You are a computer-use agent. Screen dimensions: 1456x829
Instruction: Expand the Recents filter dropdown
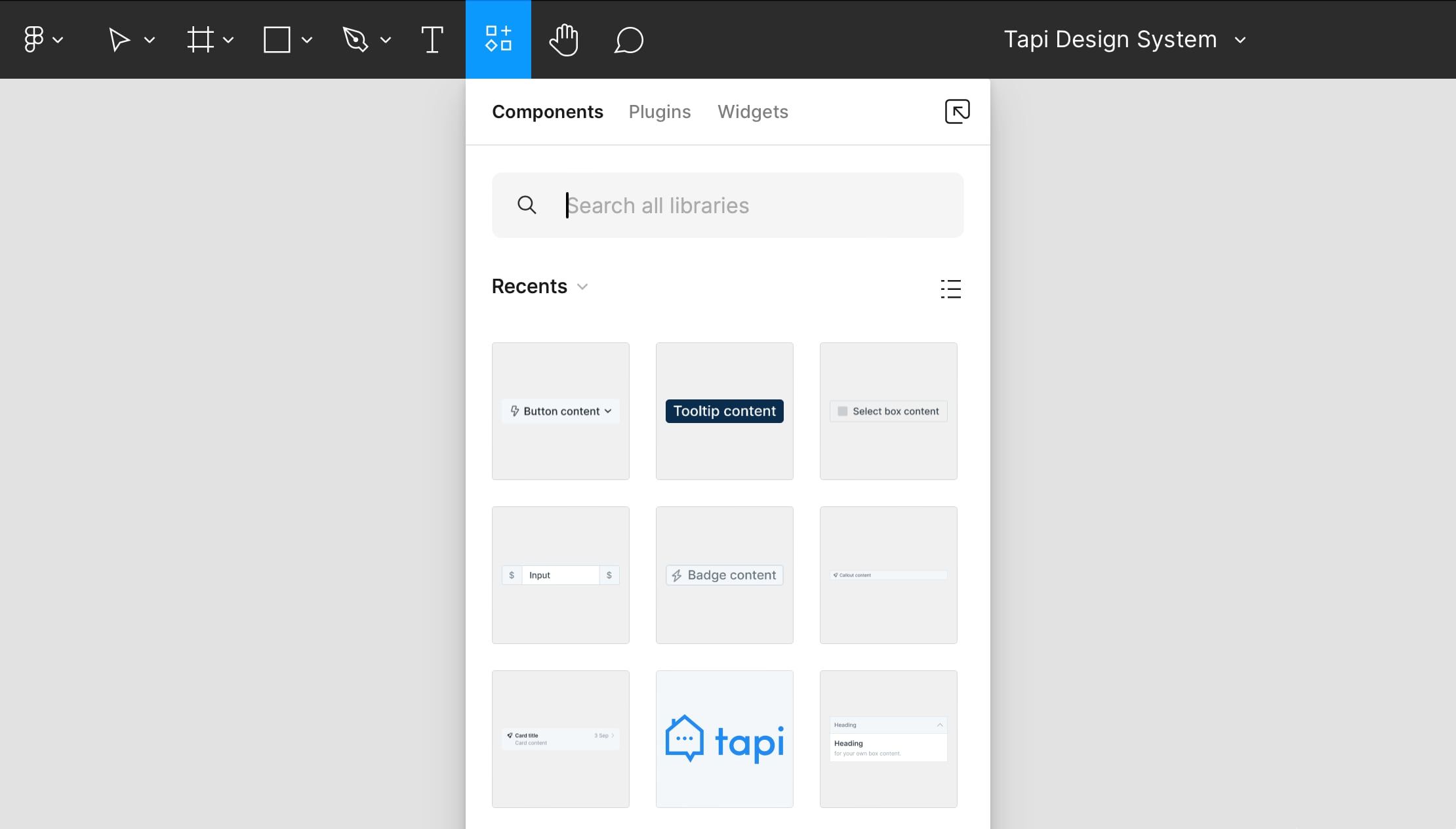(582, 287)
